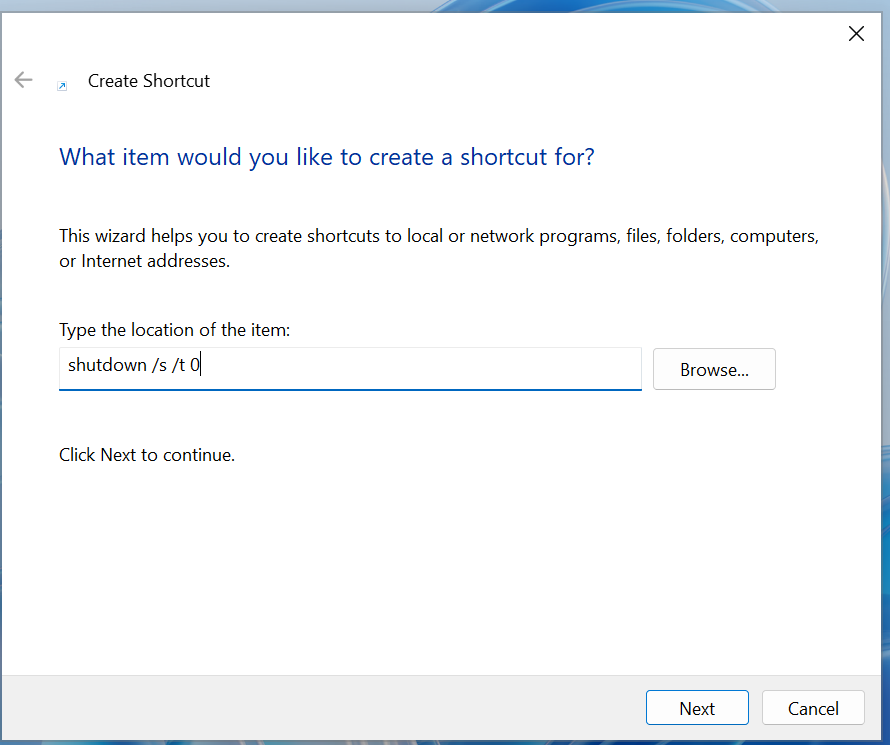Click the heading "What item would you like to create a shortcut for?"

tap(327, 157)
